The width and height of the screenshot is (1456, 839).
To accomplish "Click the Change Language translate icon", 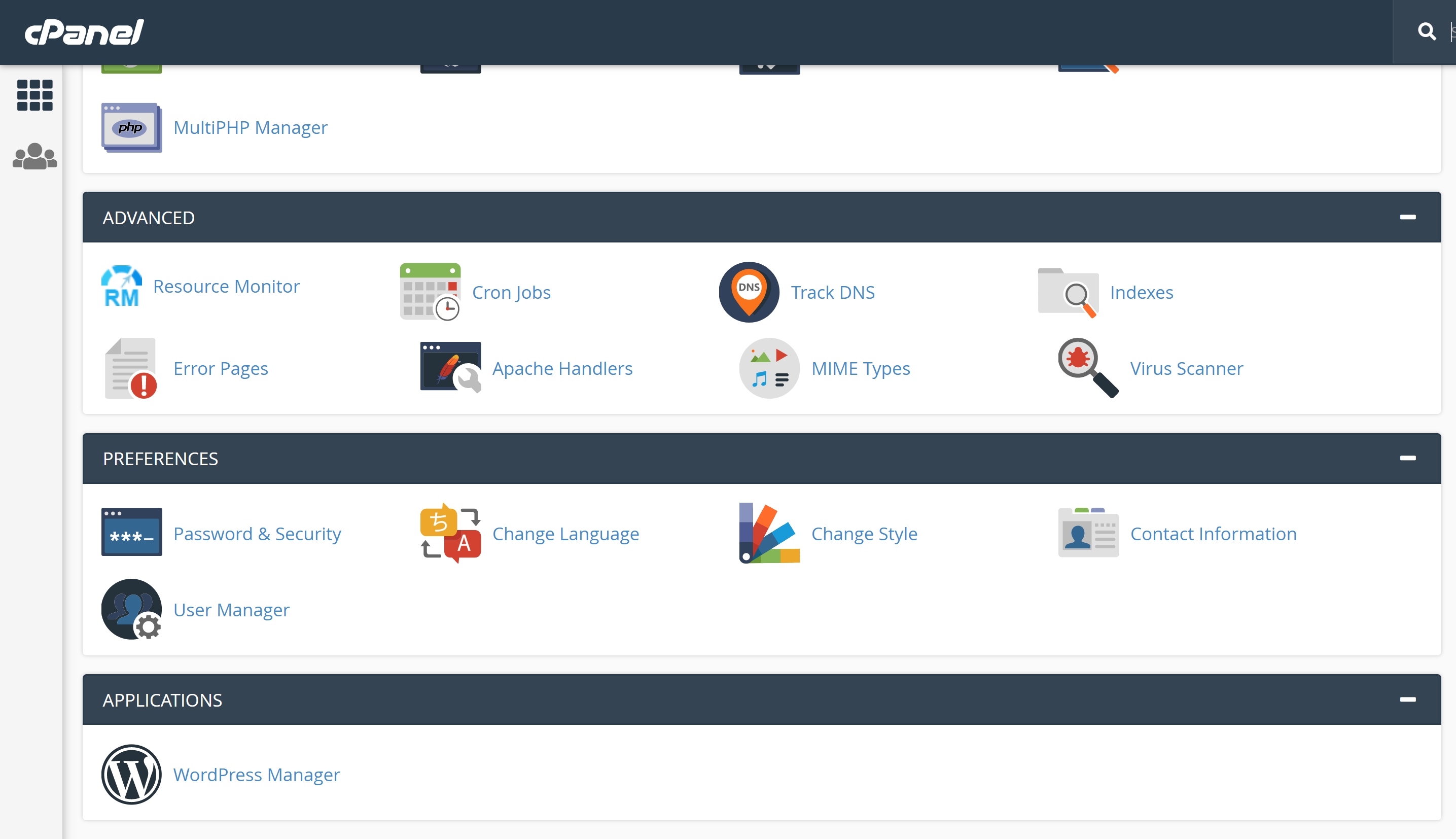I will [x=450, y=534].
